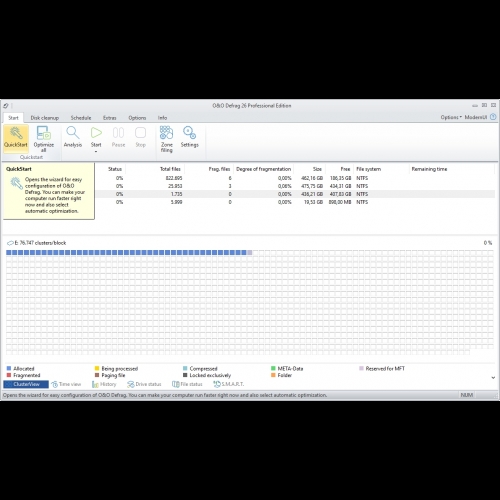
Task: Expand the Start button dropdown arrow
Action: tap(96, 152)
